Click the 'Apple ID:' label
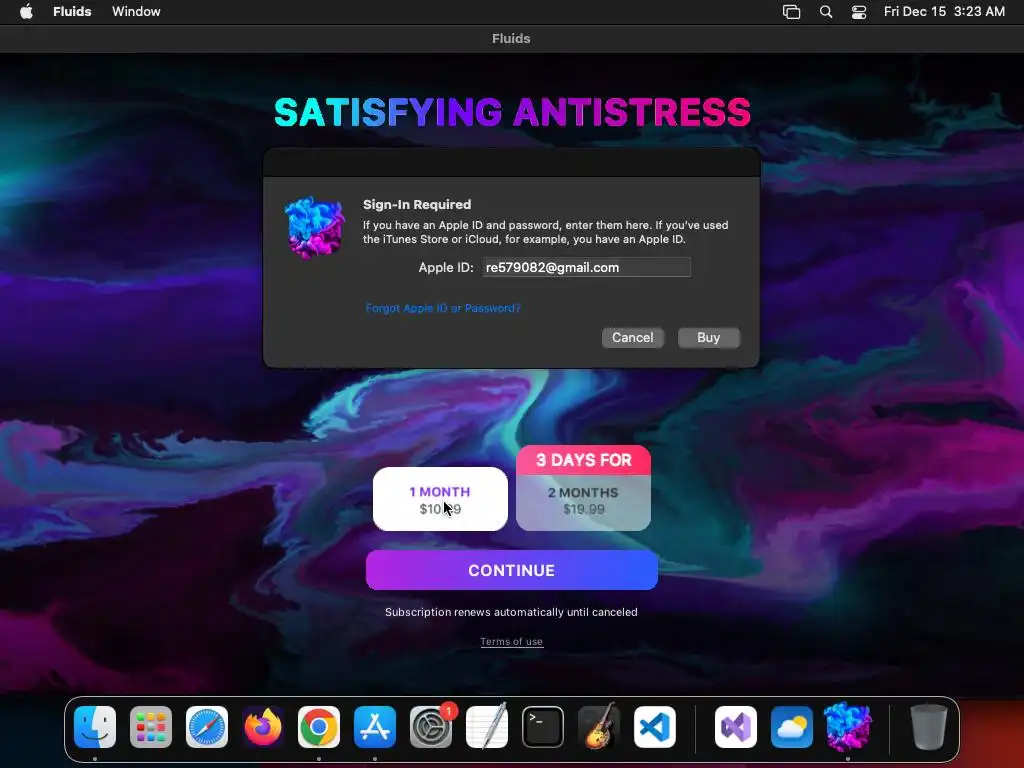The width and height of the screenshot is (1024, 768). coord(446,267)
